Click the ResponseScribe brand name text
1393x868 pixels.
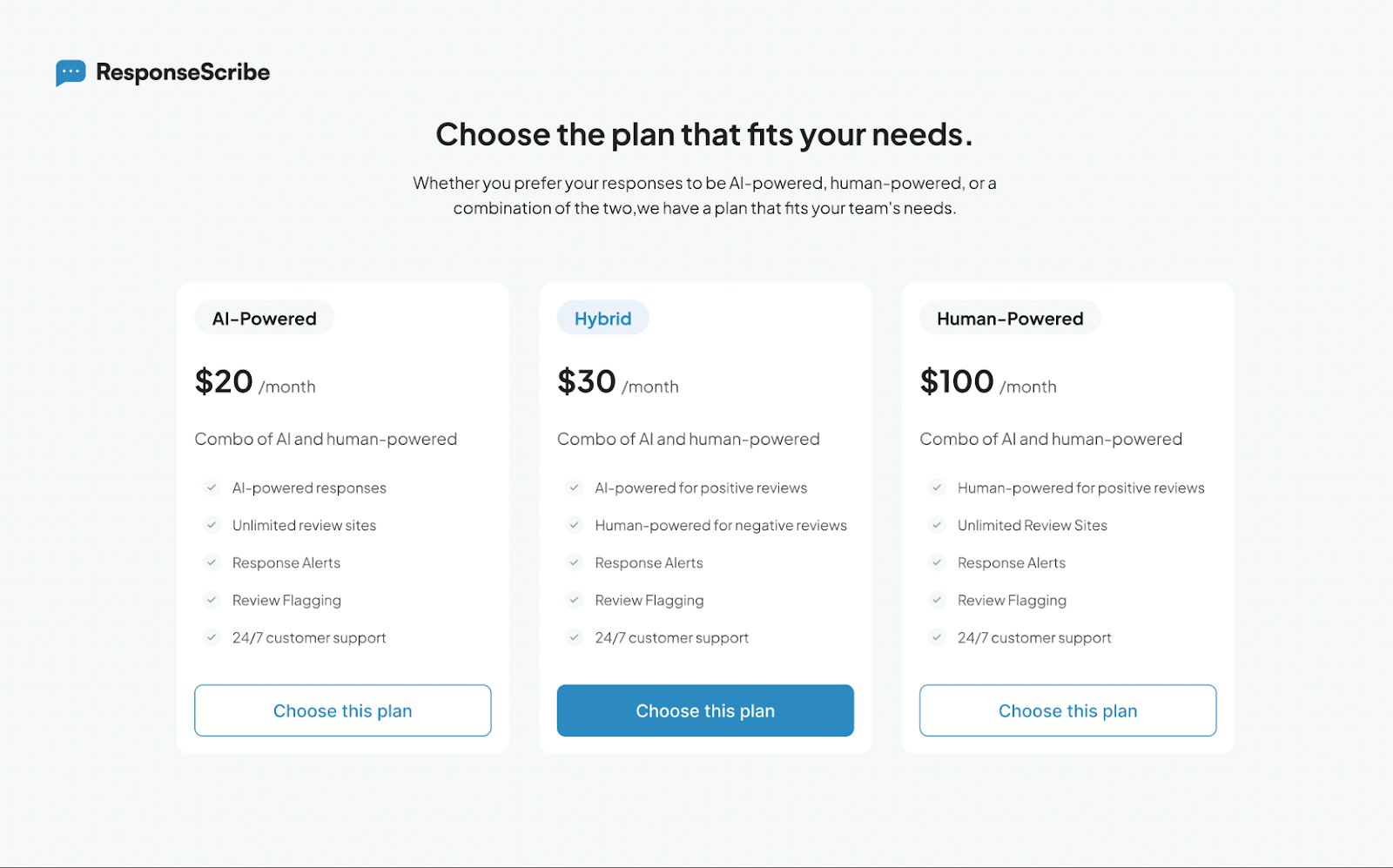click(x=183, y=72)
